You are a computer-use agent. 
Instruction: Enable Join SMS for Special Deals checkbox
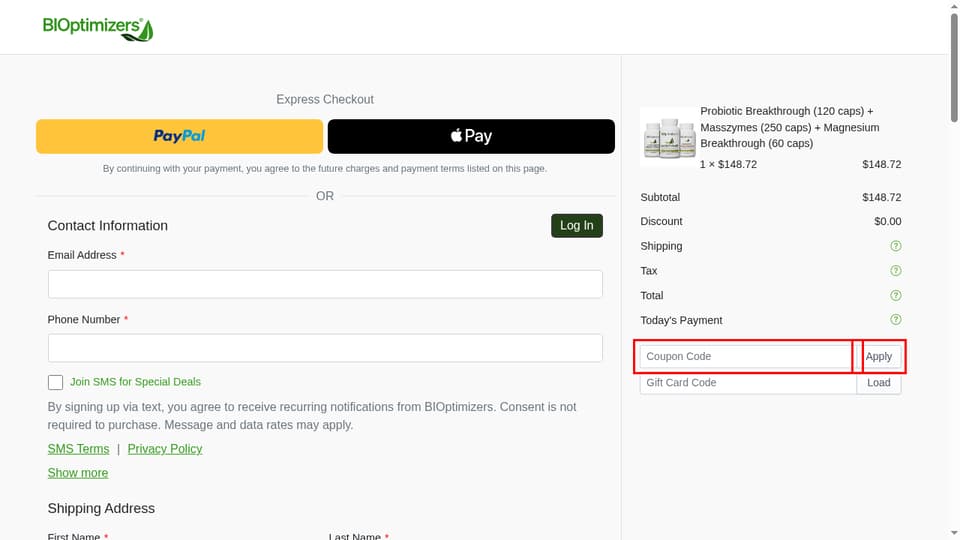click(55, 382)
